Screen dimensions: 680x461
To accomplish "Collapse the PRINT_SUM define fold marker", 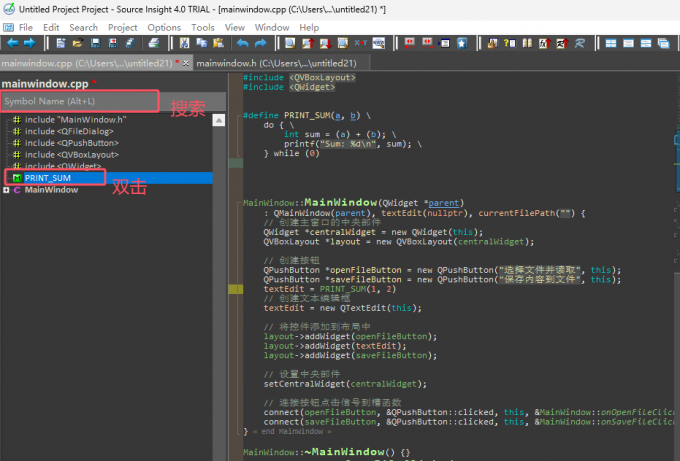I will click(239, 116).
